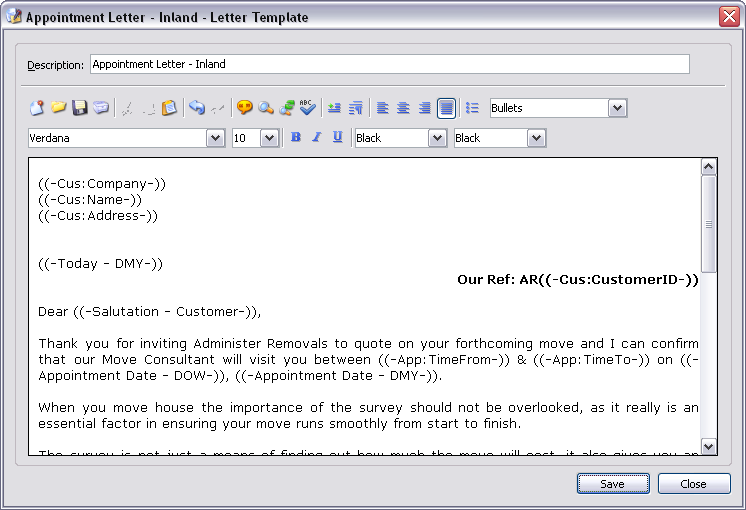Click the Save button
Screen dimensions: 746x510
pyautogui.click(x=612, y=484)
